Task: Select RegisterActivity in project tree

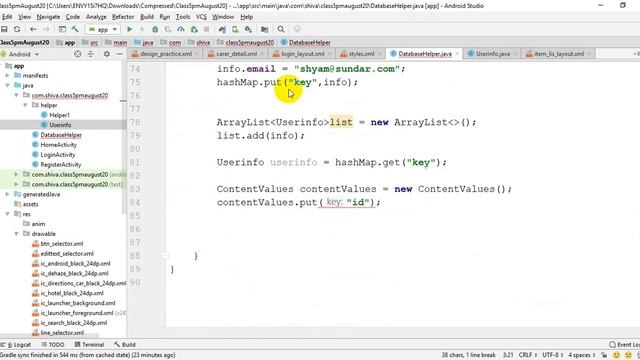Action: 60,164
